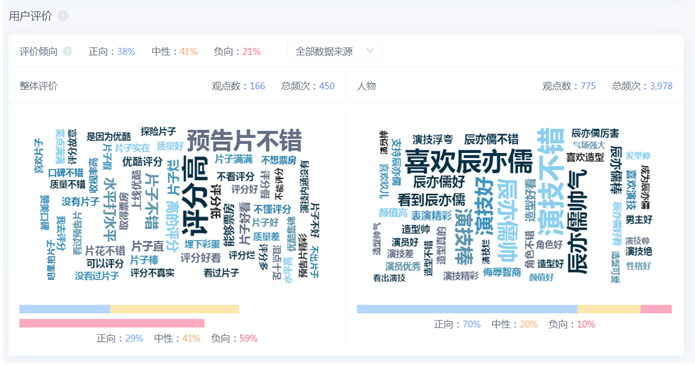The image size is (695, 366).
Task: Click the 正向 38% sentiment value
Action: tap(126, 51)
